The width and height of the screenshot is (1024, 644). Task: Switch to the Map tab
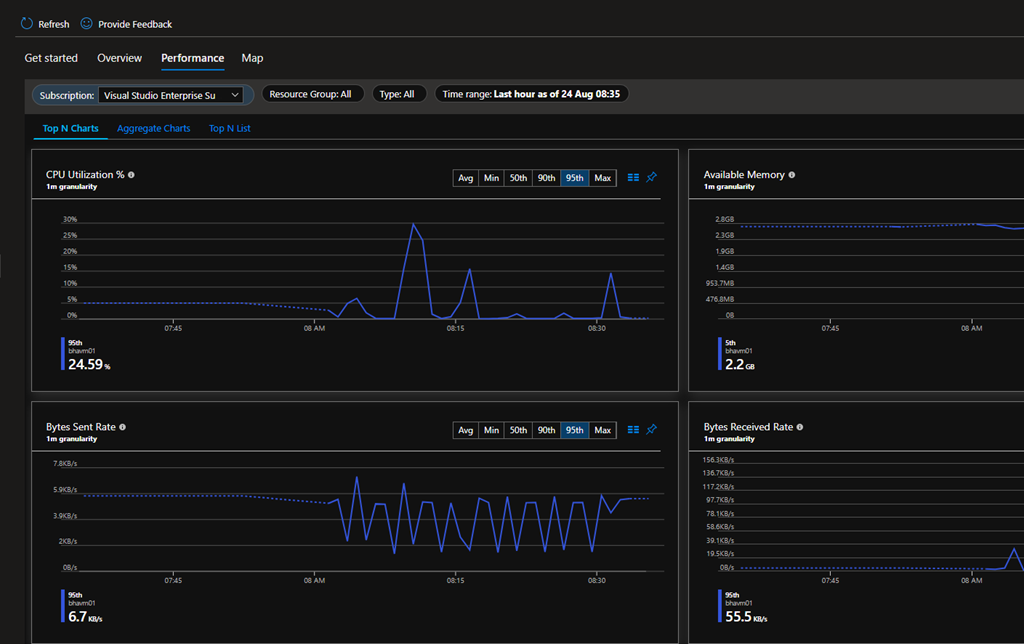pyautogui.click(x=252, y=58)
